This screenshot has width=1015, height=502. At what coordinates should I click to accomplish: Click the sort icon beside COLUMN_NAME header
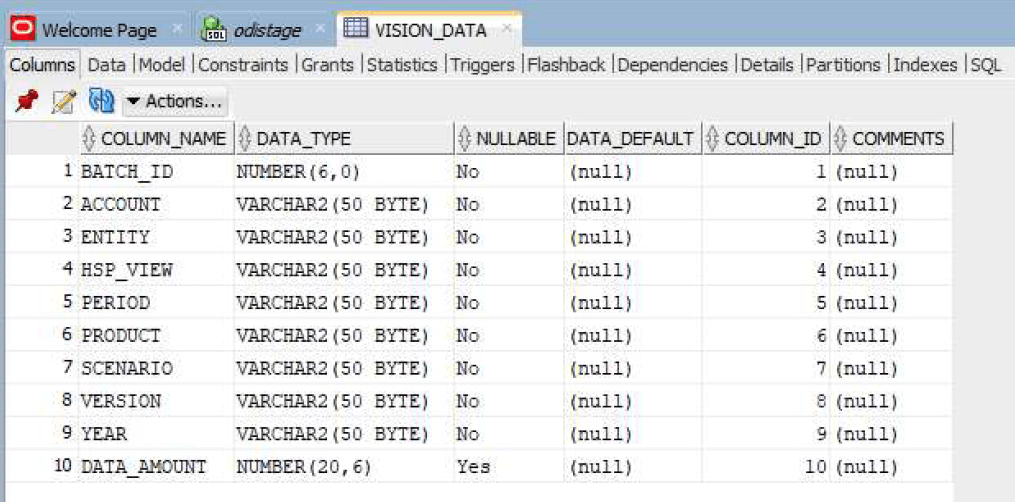89,139
